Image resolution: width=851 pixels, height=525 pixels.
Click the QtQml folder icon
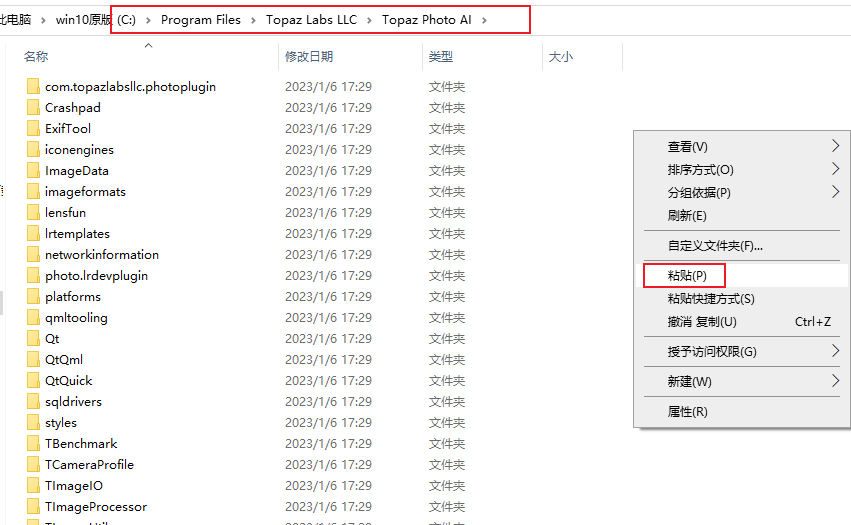[33, 359]
